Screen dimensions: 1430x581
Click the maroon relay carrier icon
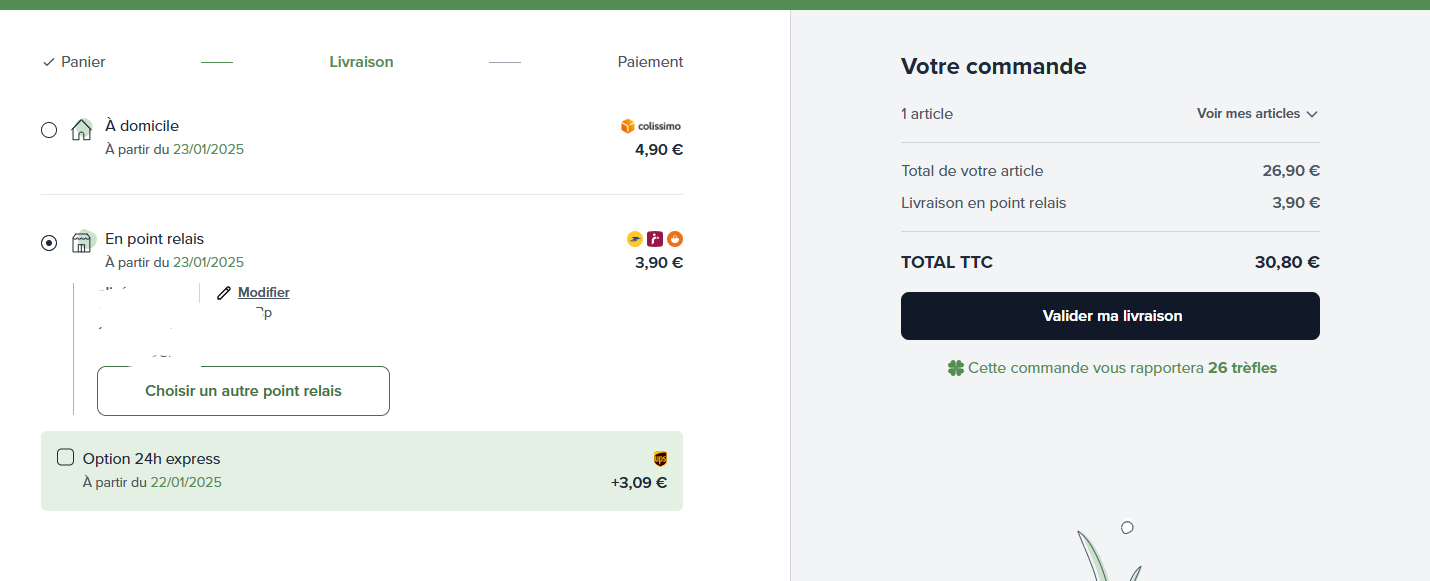coord(655,239)
